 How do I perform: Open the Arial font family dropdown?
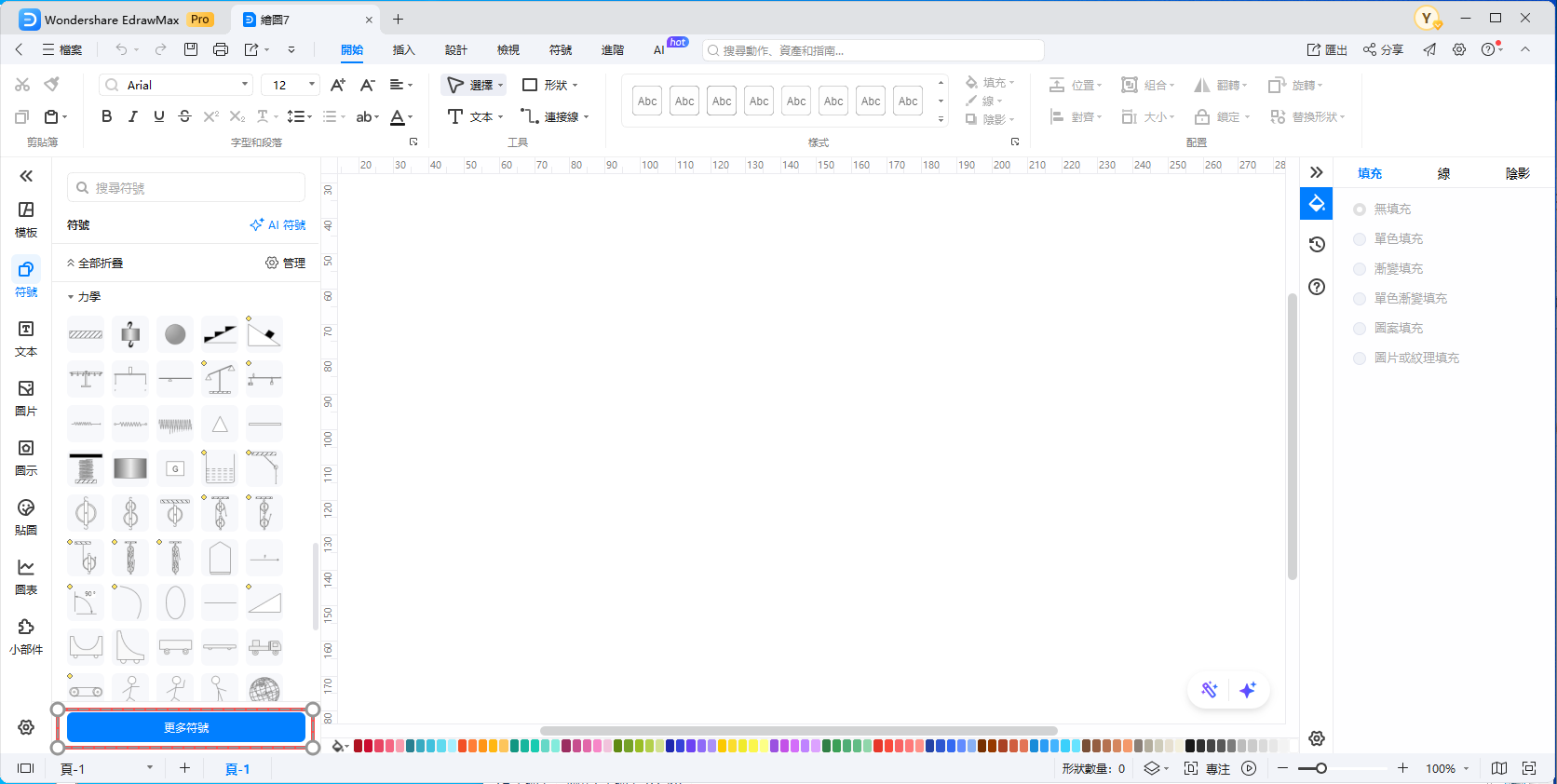177,85
